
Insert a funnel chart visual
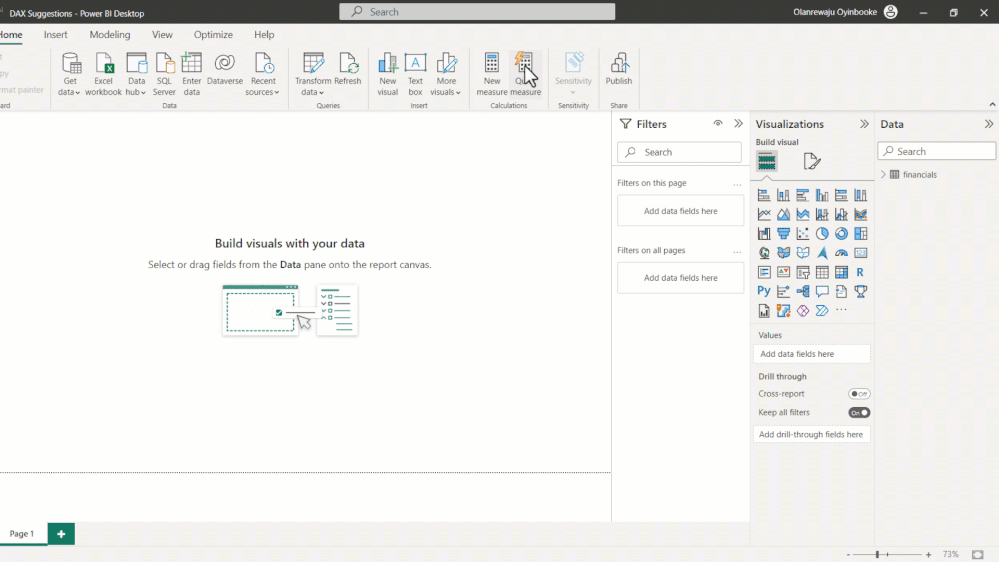[783, 233]
